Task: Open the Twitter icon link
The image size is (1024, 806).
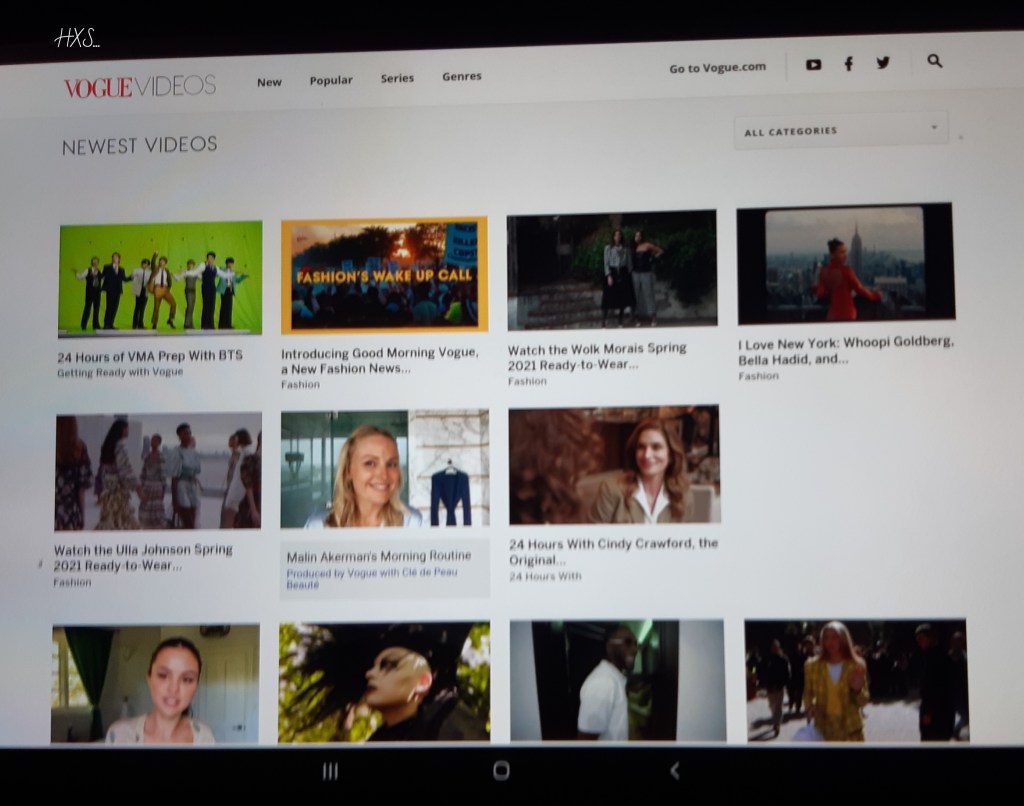Action: point(883,63)
